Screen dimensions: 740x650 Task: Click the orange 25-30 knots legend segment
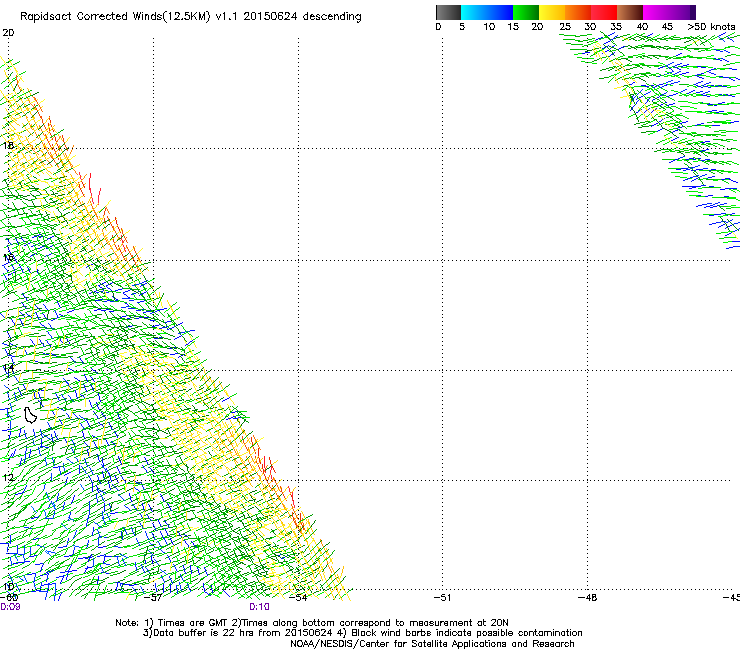point(578,12)
